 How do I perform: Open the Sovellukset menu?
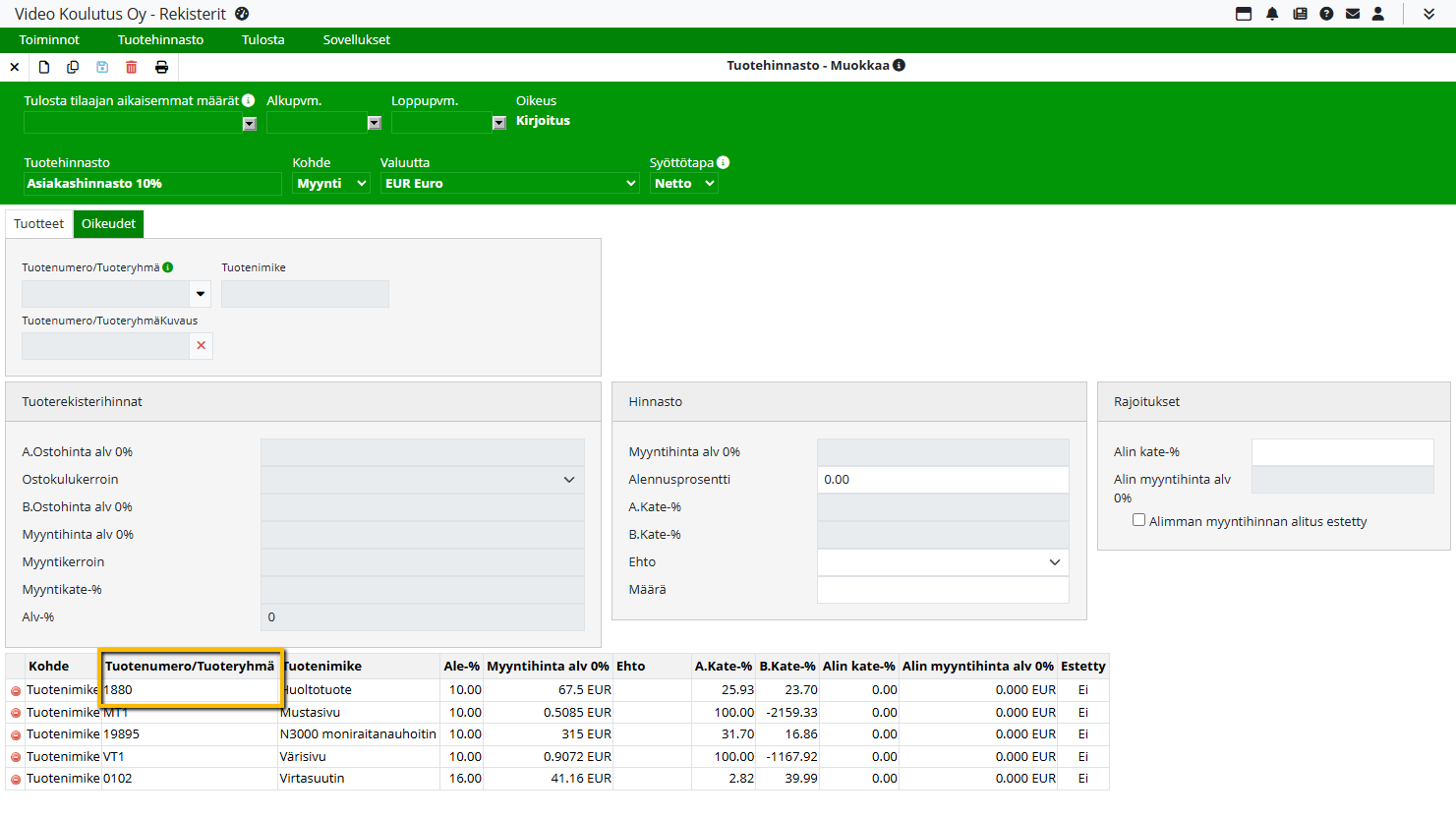[357, 40]
